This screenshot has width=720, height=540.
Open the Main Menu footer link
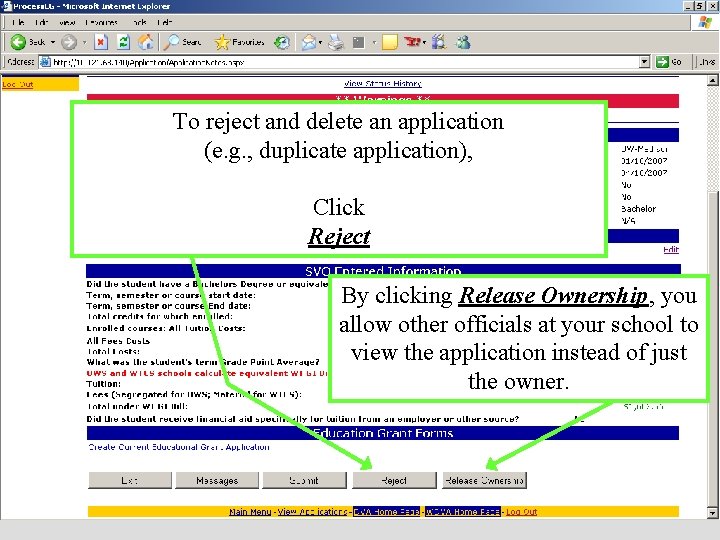[250, 512]
